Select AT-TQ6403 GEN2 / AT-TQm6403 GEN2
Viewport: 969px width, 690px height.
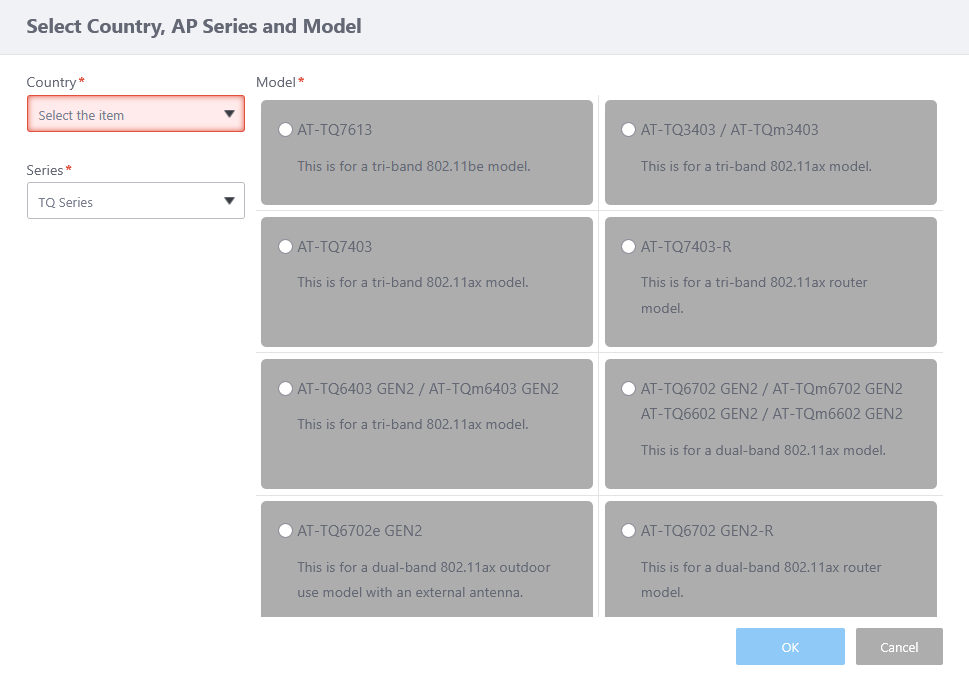(286, 388)
